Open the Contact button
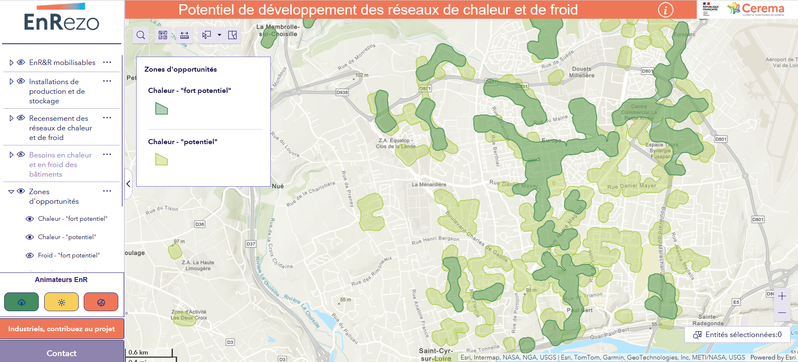 (x=62, y=353)
